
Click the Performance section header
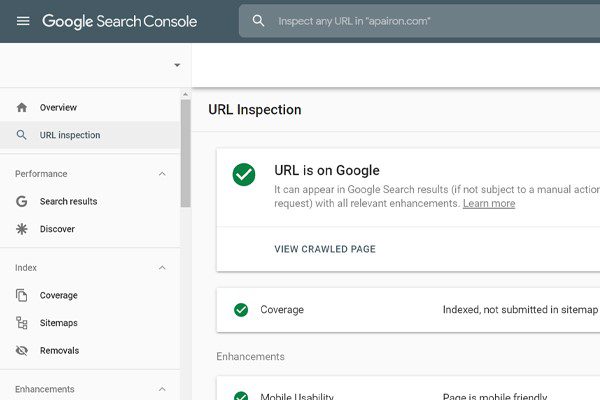pos(41,174)
